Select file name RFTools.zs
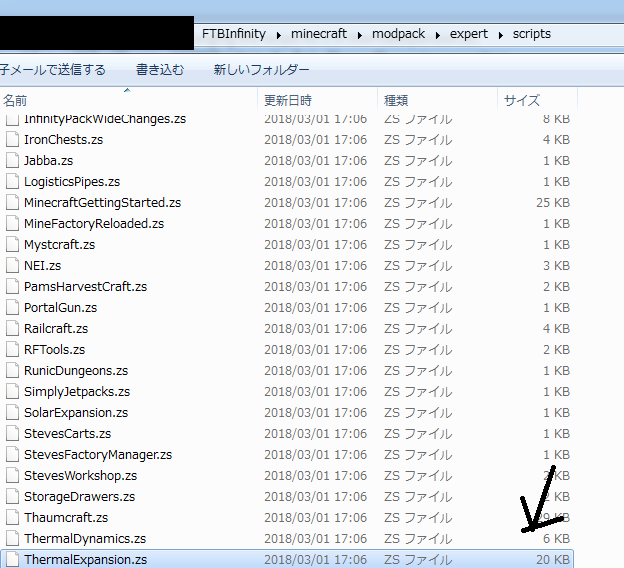This screenshot has height=568, width=624. 55,349
